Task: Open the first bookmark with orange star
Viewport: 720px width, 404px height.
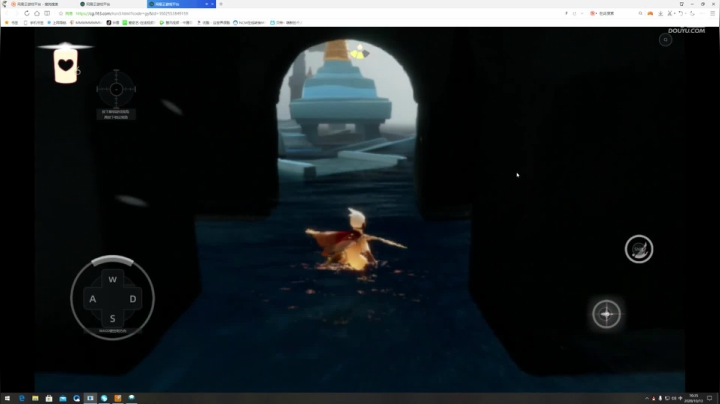Action: (x=11, y=22)
